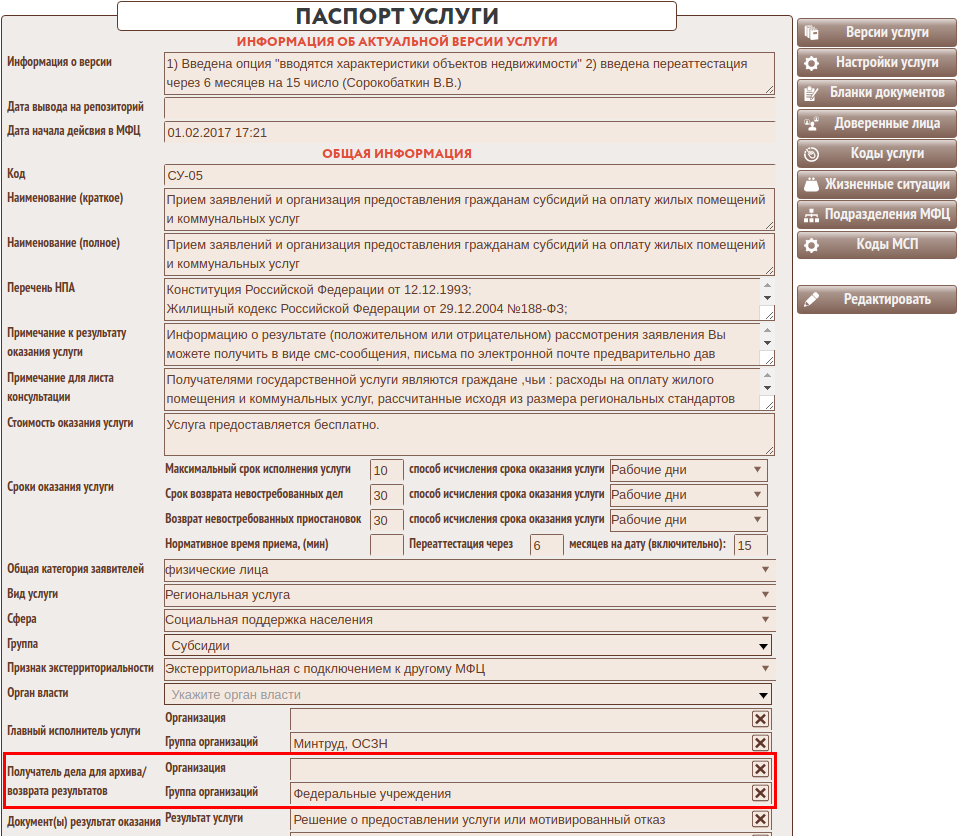The width and height of the screenshot is (960, 836).
Task: Click the Бланки документов icon
Action: (x=812, y=93)
